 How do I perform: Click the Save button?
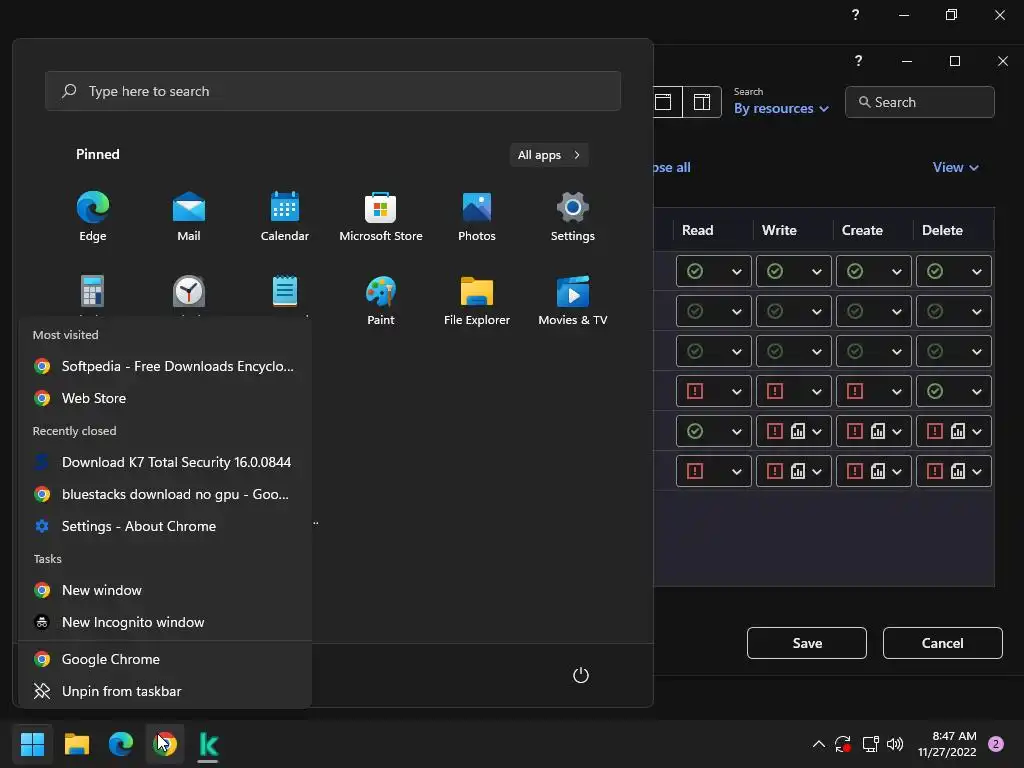[807, 643]
